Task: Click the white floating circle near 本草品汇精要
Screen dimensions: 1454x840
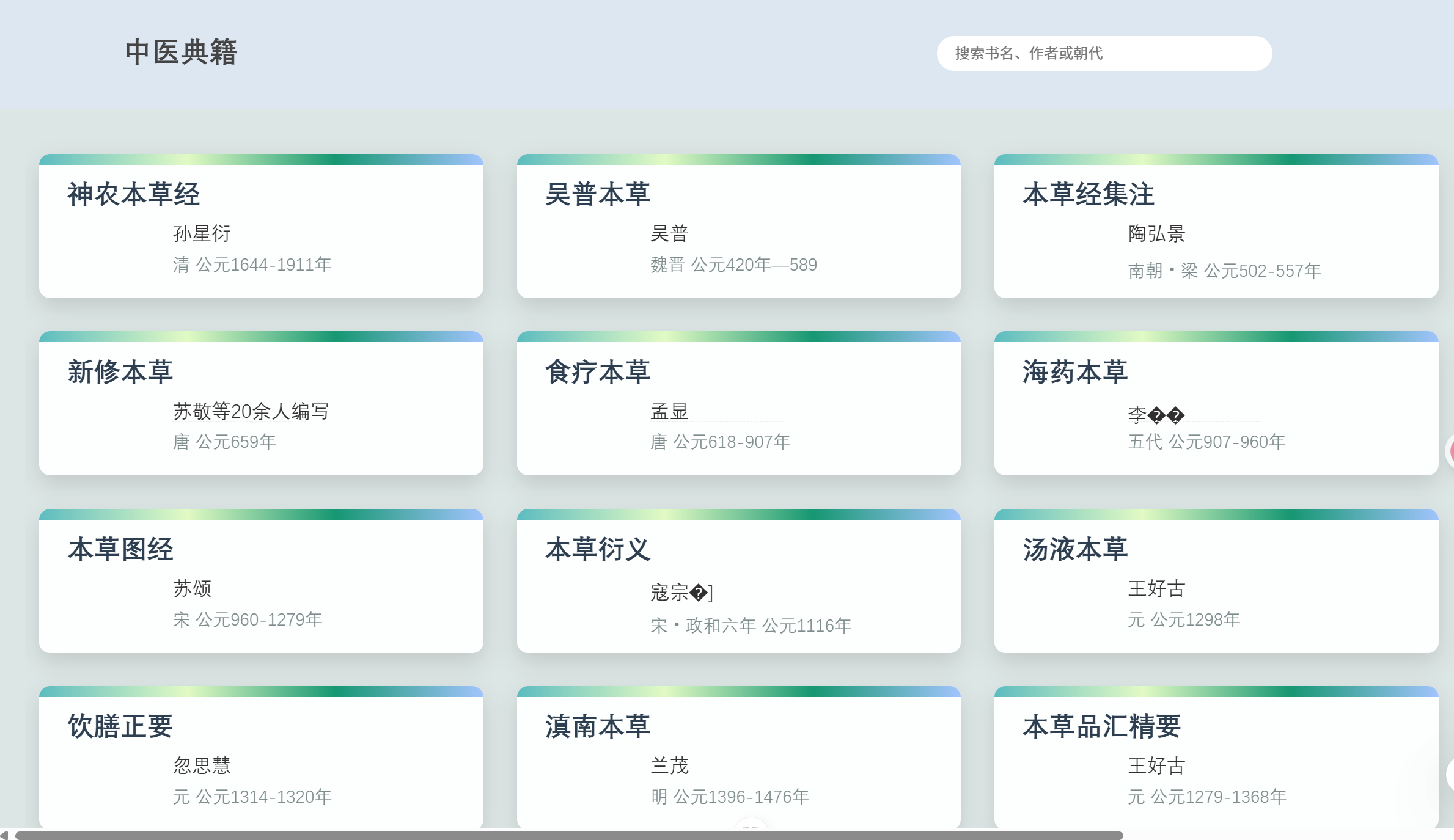Action: pos(1450,775)
